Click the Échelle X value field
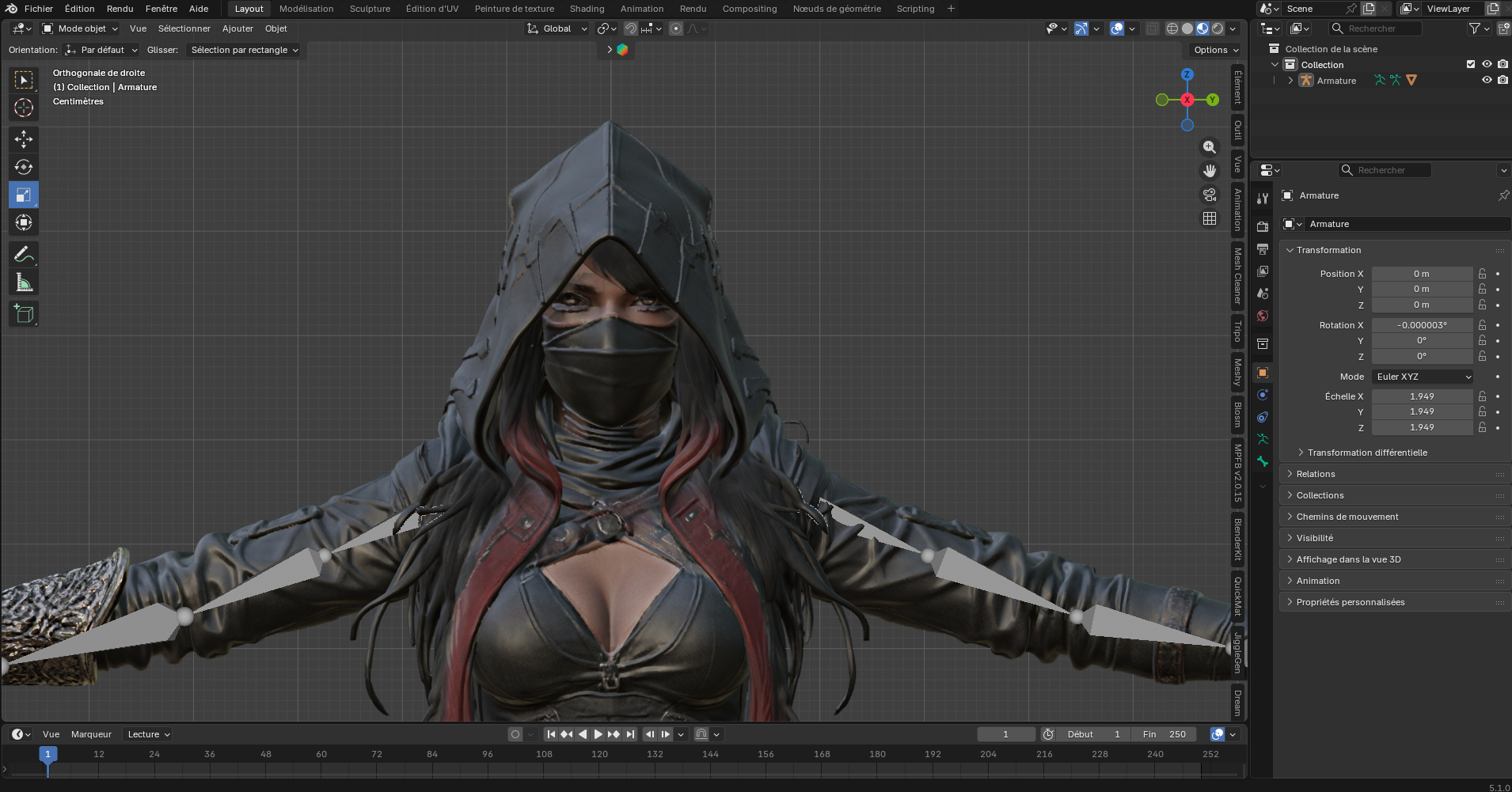This screenshot has width=1512, height=792. (1422, 396)
